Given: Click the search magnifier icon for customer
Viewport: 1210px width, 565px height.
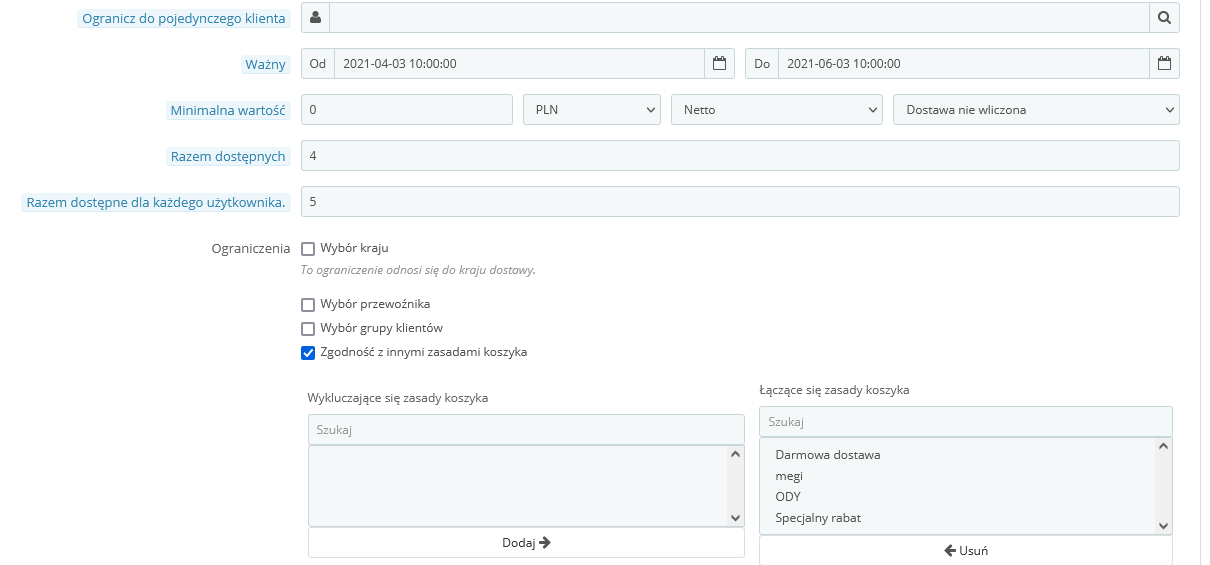Looking at the screenshot, I should [x=1164, y=17].
